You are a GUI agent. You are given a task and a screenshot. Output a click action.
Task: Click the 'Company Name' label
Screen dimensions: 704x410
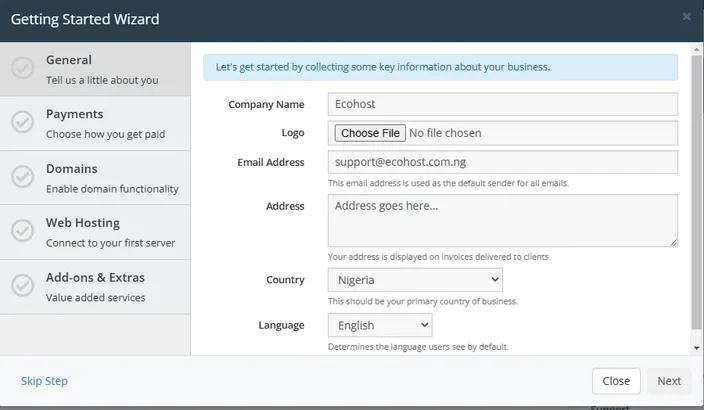point(266,104)
